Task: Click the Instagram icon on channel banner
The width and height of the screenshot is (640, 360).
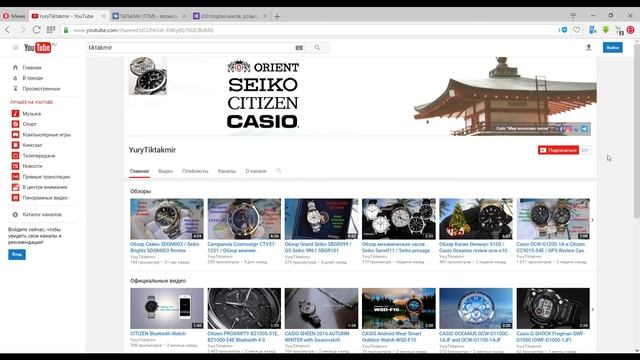Action: point(569,129)
